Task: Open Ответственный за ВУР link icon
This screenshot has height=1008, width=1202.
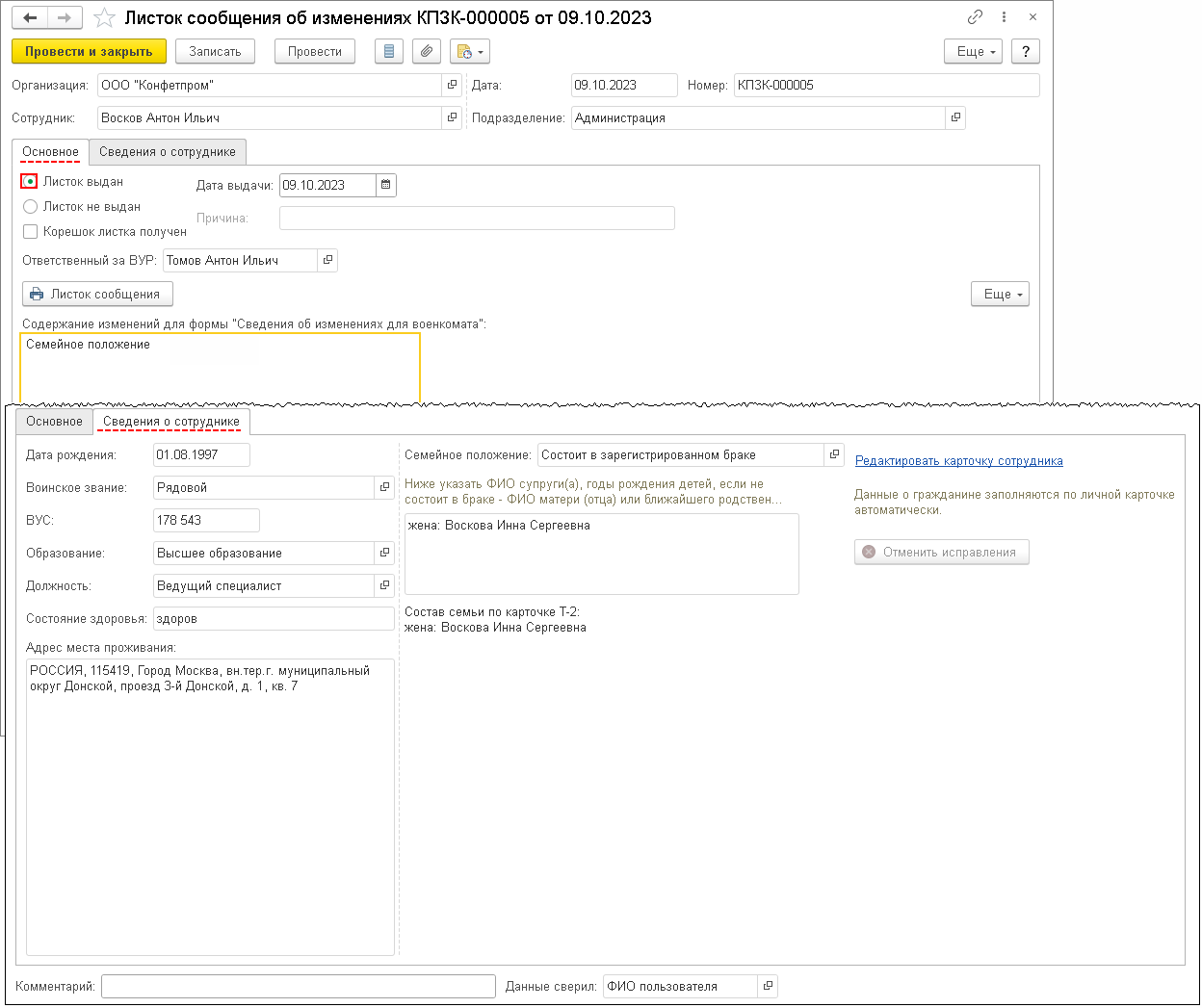Action: point(327,260)
